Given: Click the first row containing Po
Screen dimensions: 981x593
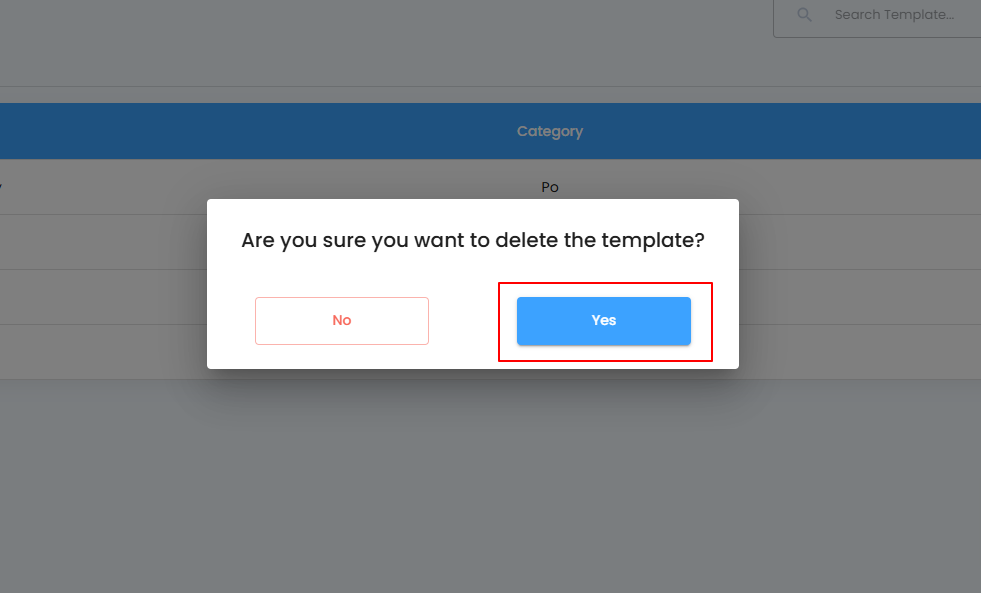Looking at the screenshot, I should [490, 187].
